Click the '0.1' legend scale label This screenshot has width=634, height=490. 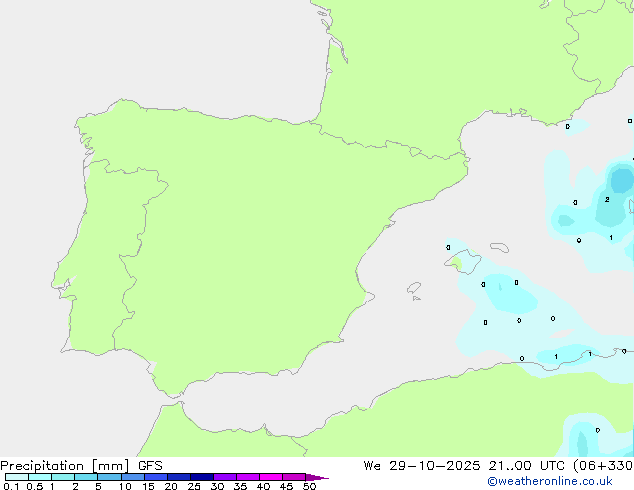point(11,486)
